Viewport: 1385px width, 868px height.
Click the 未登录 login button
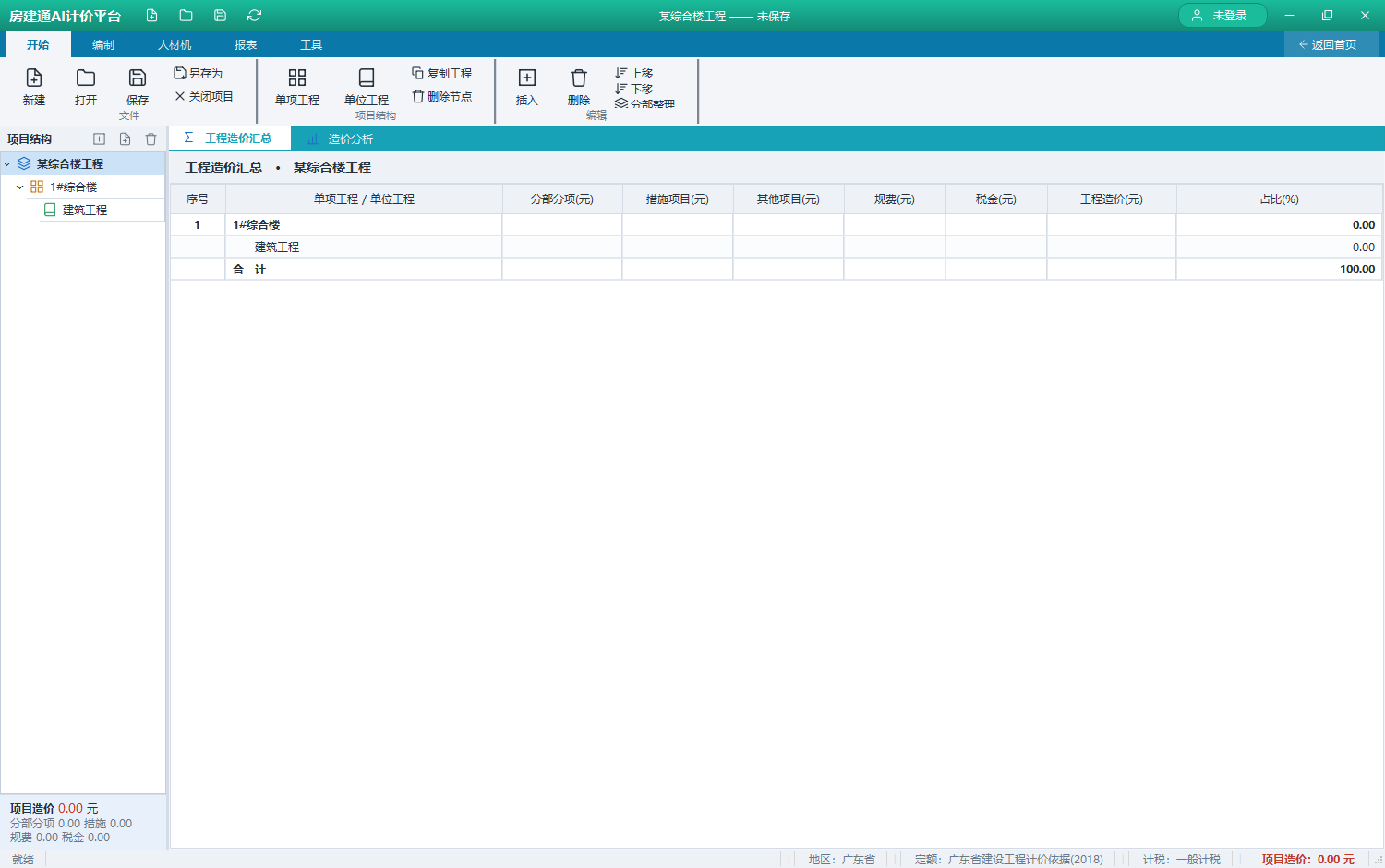click(1222, 16)
